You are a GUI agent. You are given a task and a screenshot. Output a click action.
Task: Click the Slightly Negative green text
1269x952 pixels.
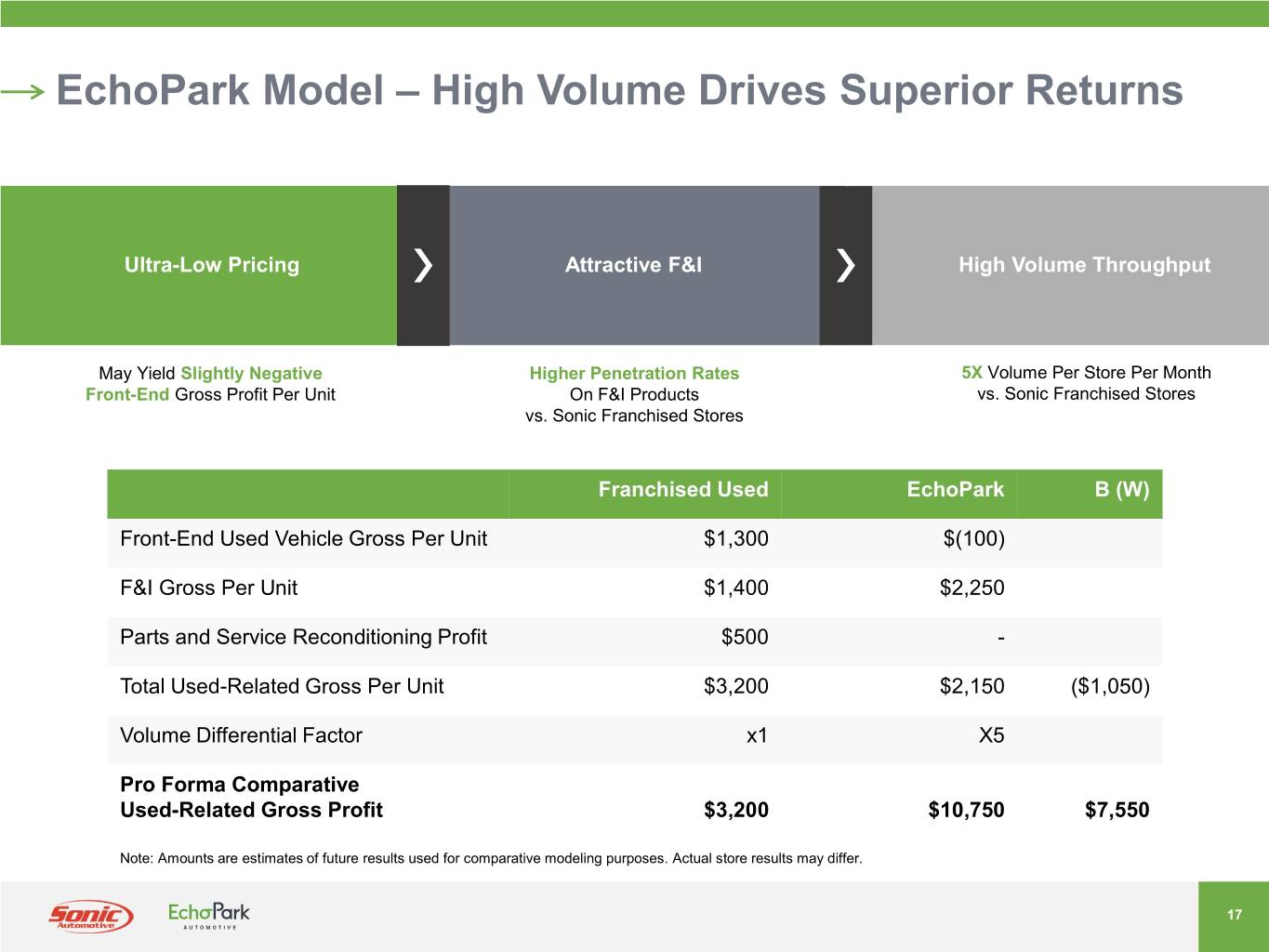coord(251,374)
